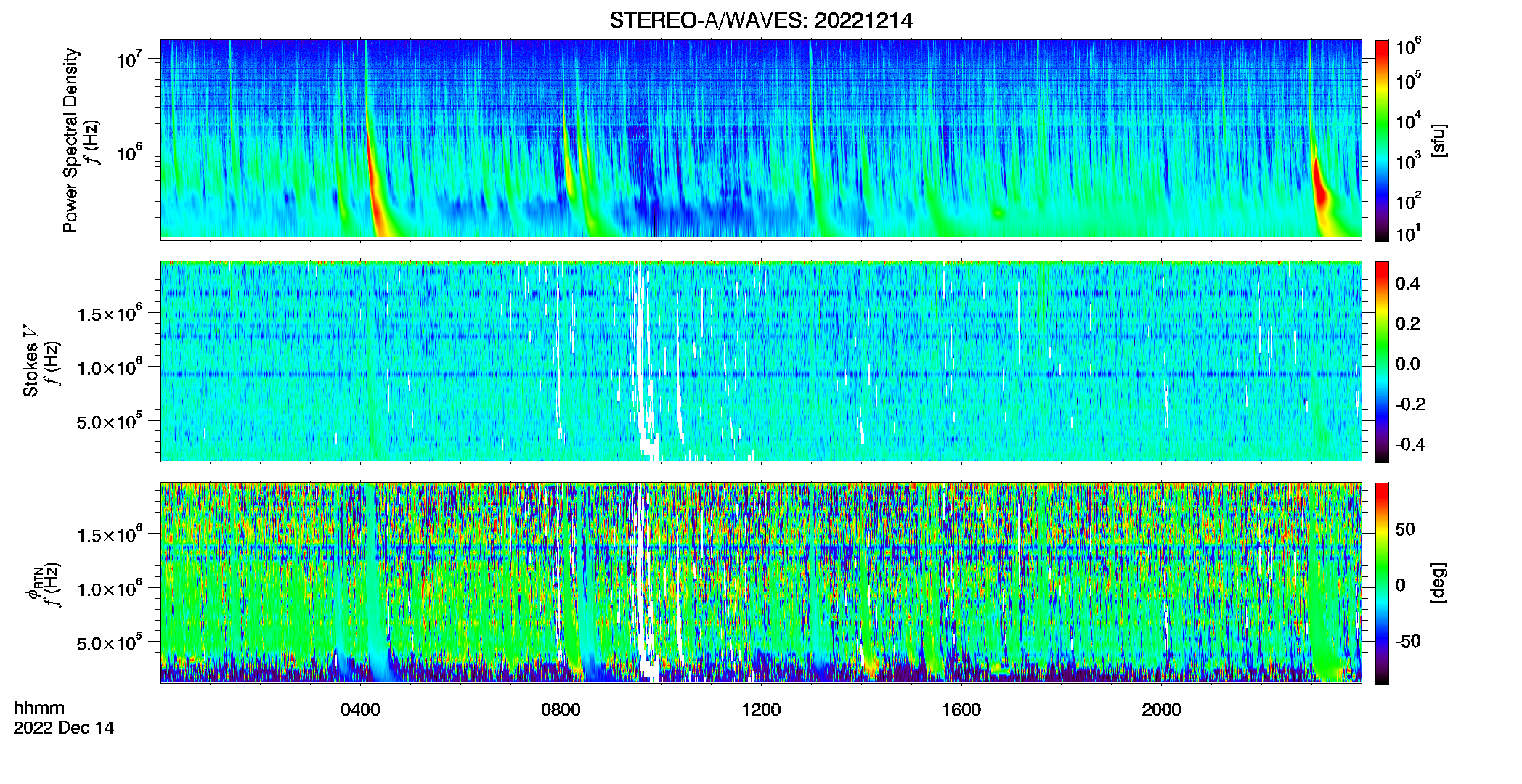
Task: Click the 2022 Dec 14 date label
Action: coord(64,728)
